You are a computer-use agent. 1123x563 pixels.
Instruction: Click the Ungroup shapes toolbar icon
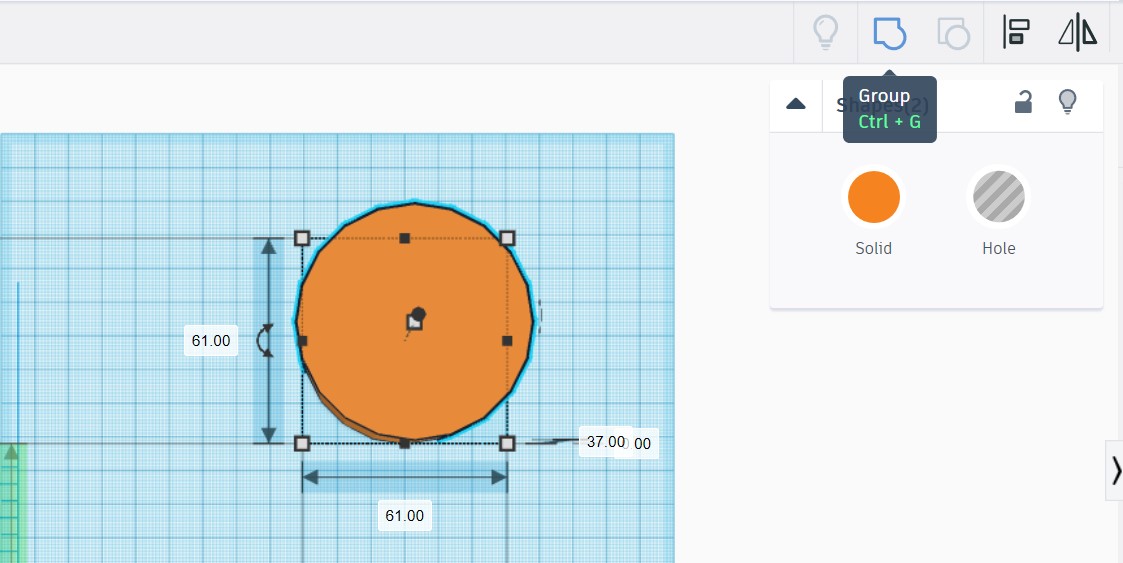[x=954, y=33]
